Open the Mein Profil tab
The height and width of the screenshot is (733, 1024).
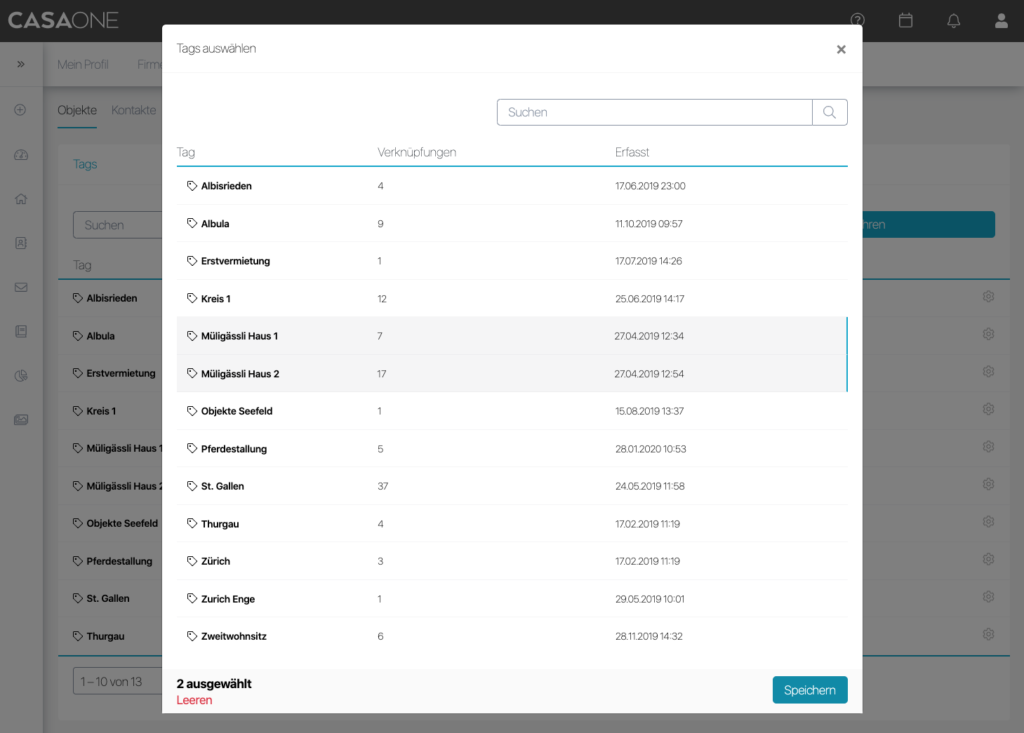coord(83,65)
